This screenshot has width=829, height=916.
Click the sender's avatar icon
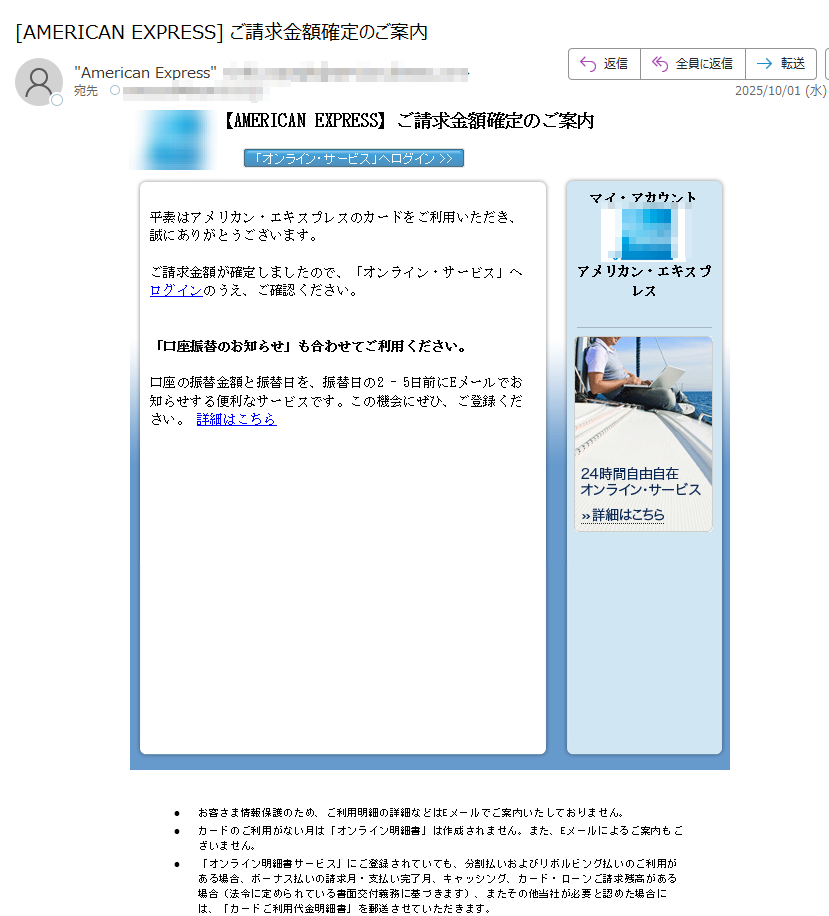(x=39, y=81)
